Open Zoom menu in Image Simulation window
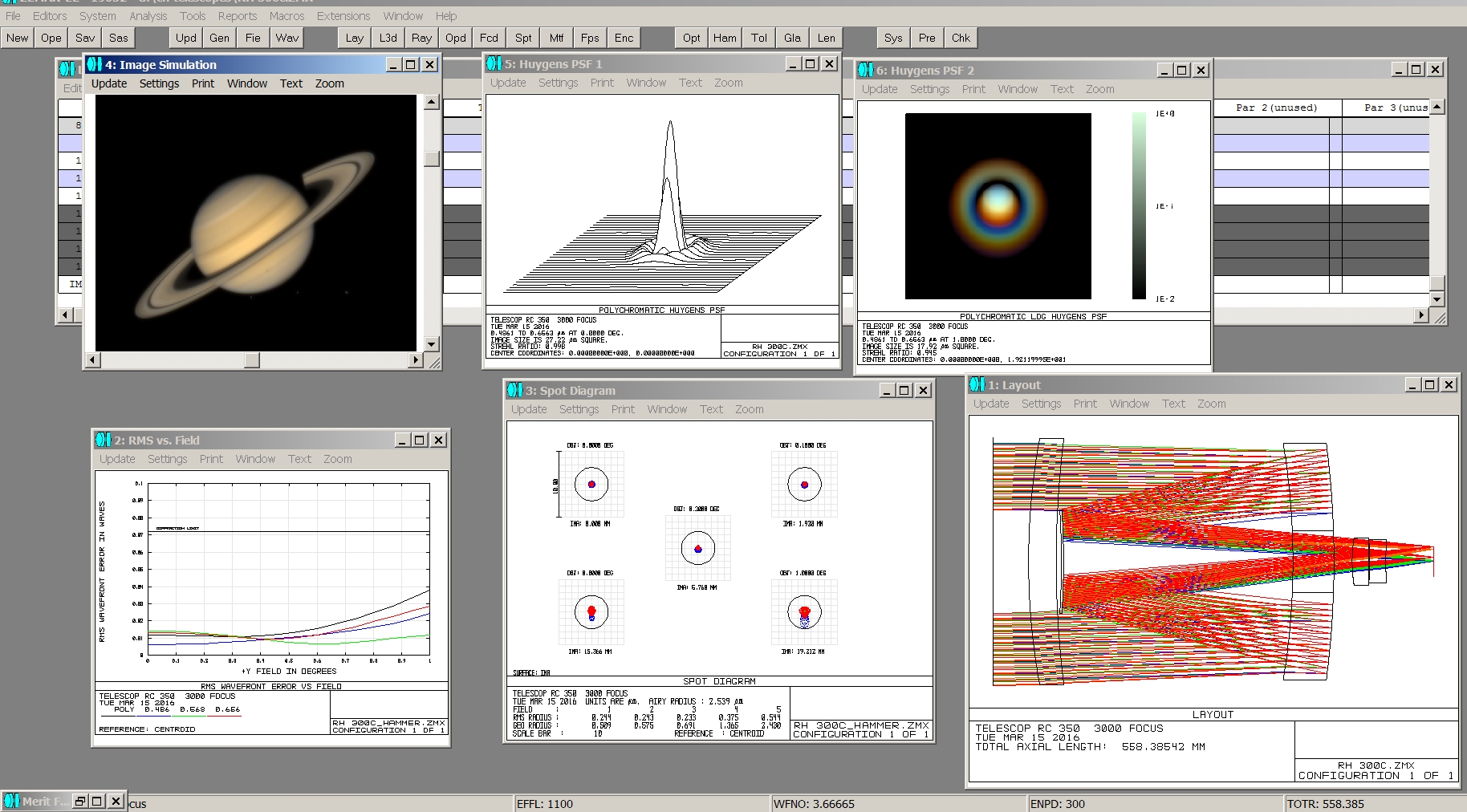Viewport: 1467px width, 812px height. coord(329,83)
